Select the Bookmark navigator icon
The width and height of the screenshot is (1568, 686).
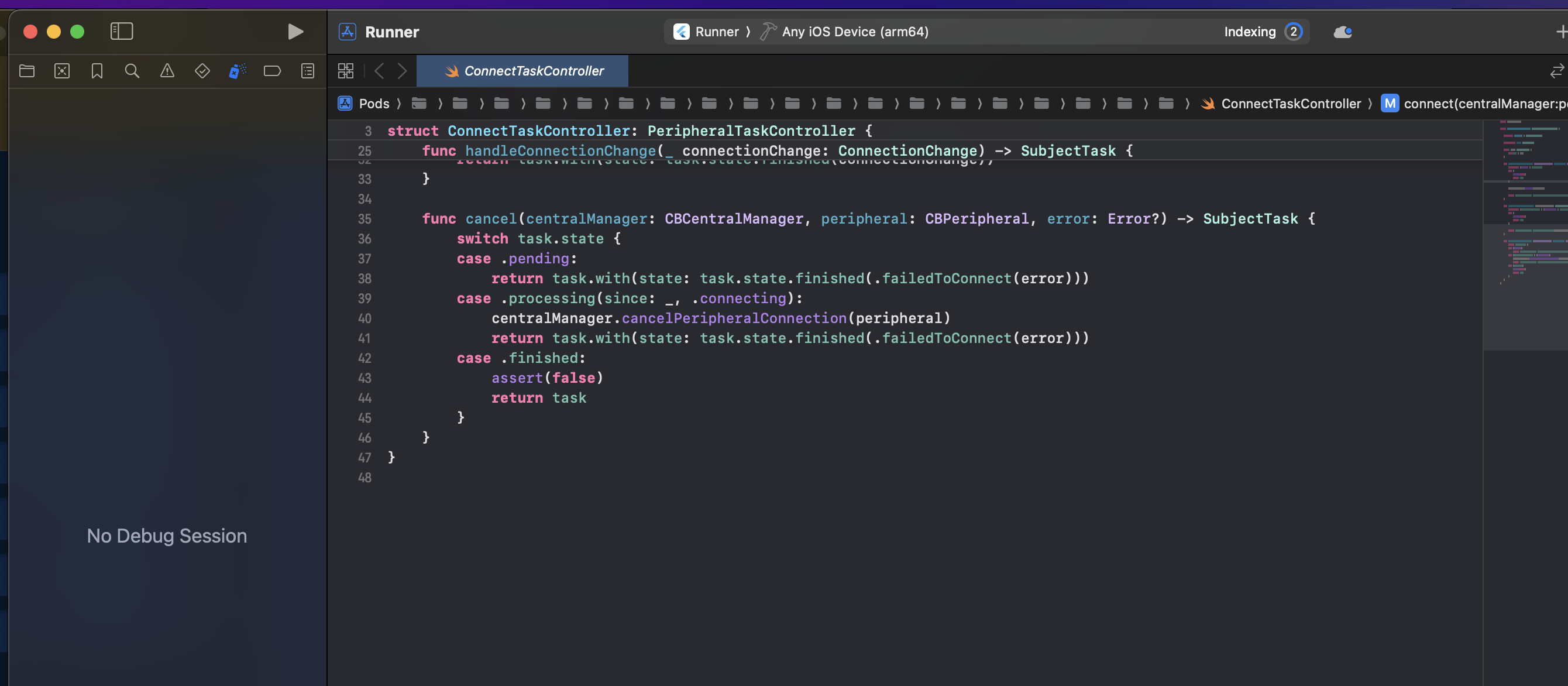(97, 71)
